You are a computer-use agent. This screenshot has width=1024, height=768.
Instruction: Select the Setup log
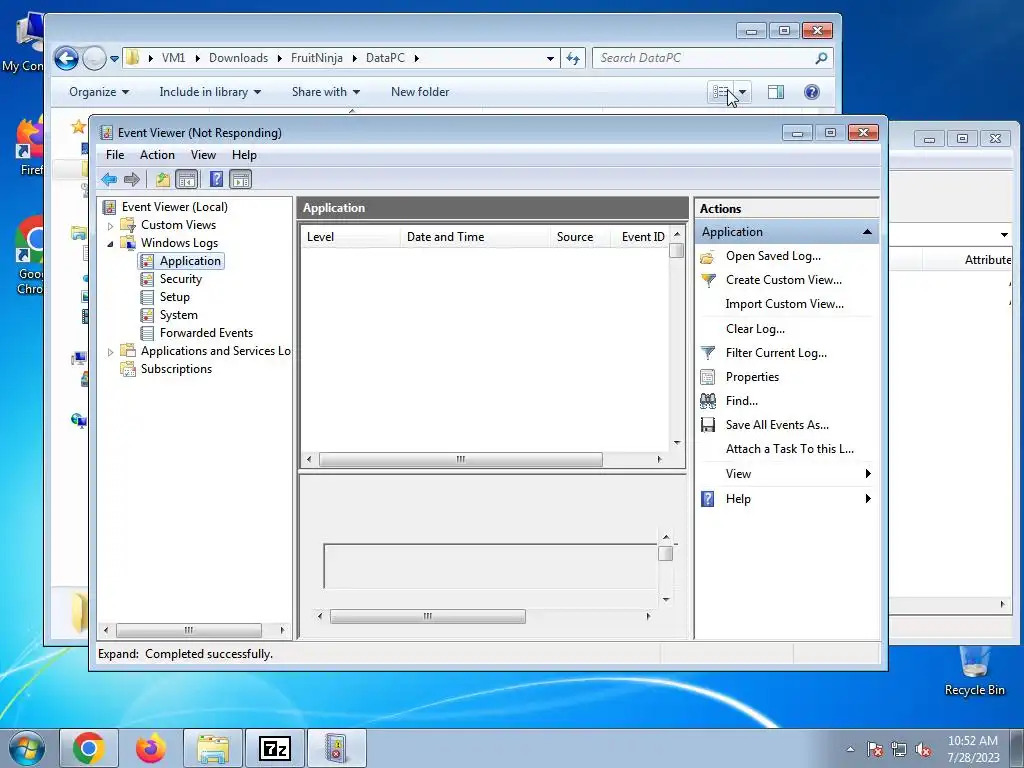pos(174,297)
